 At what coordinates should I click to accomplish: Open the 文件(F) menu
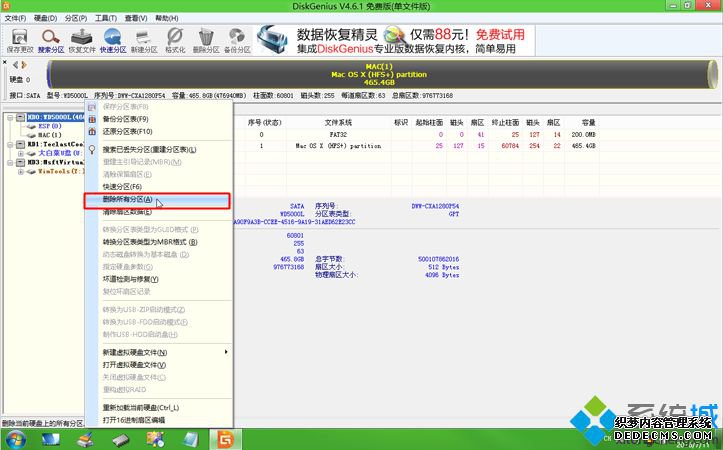pos(15,18)
